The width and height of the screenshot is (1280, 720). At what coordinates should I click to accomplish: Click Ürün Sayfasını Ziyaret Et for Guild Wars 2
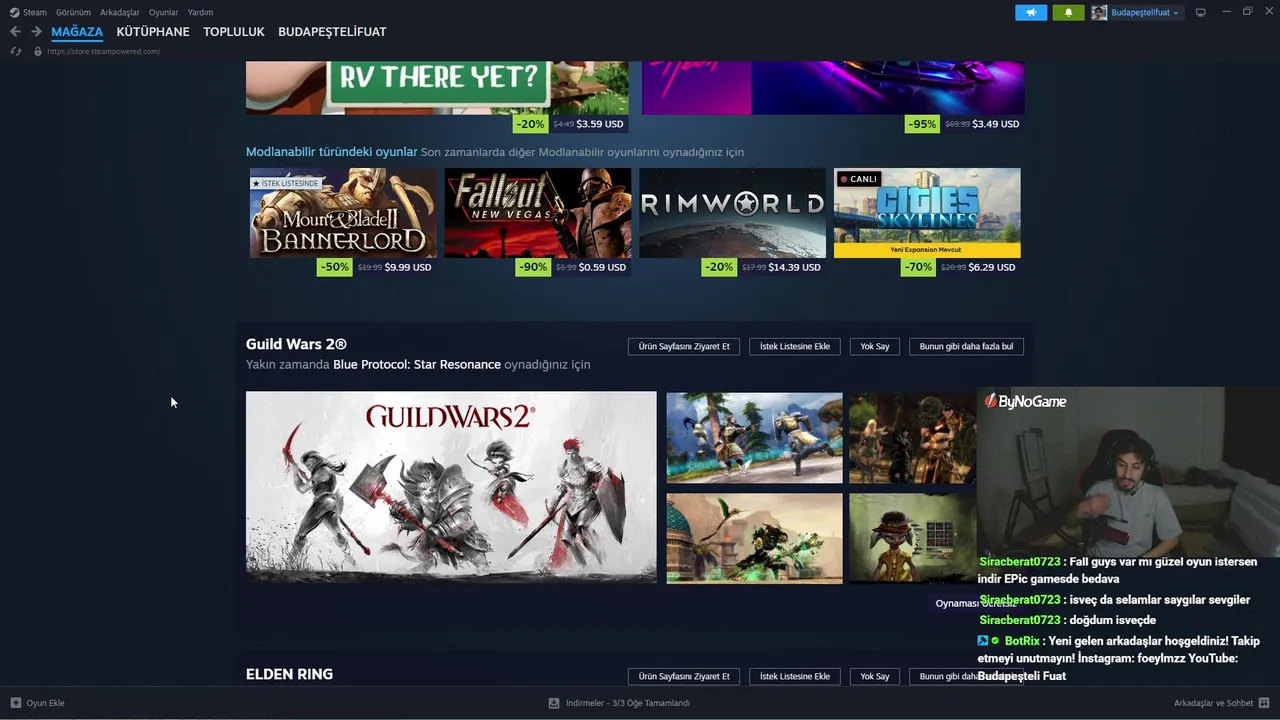pos(684,346)
